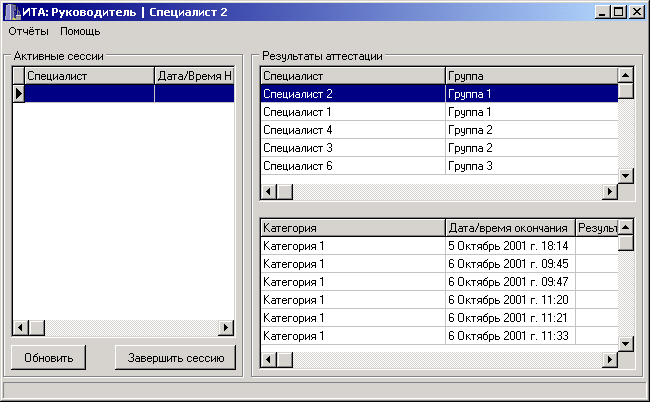Click the vertical scrollbar thumb of the categories table

(x=626, y=243)
